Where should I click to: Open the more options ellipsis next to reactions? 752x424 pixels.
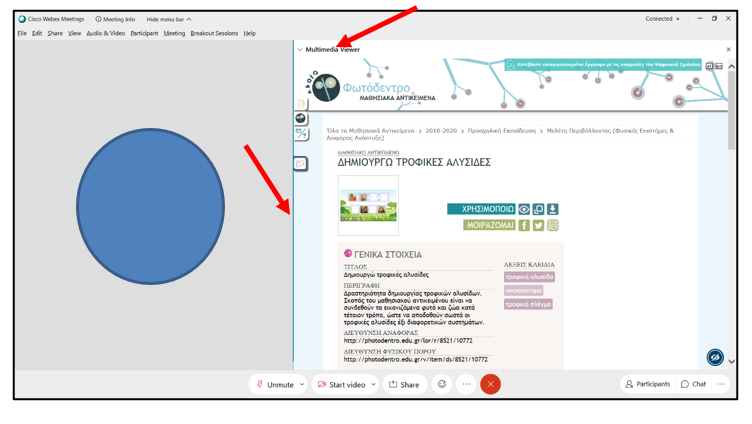pyautogui.click(x=466, y=384)
